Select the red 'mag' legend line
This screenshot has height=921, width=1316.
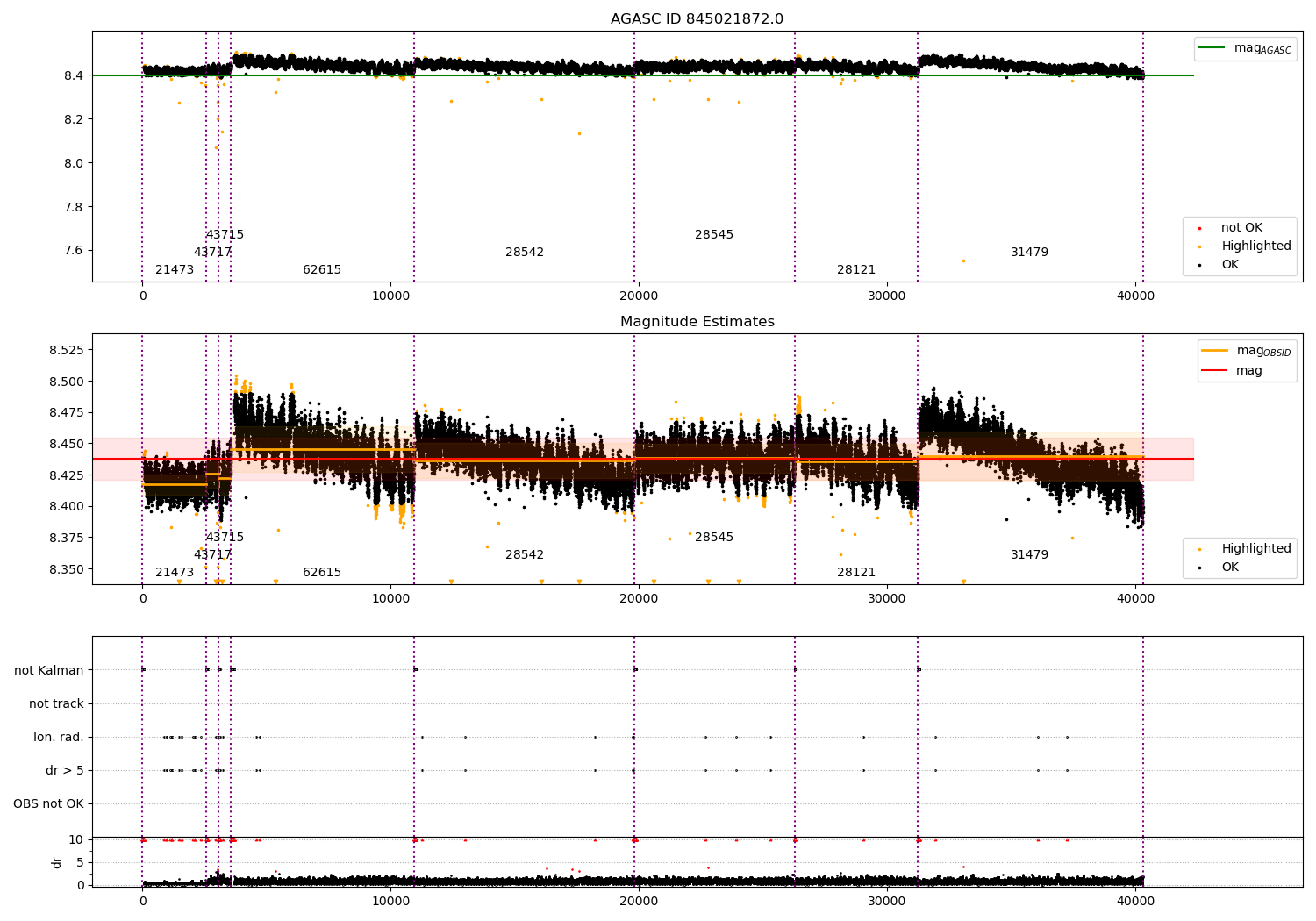coord(1215,370)
